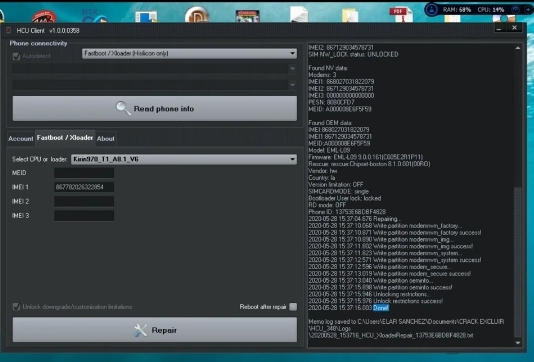This screenshot has height=362, width=534.
Task: Open the red dragon-style desktop icon
Action: 44,16
